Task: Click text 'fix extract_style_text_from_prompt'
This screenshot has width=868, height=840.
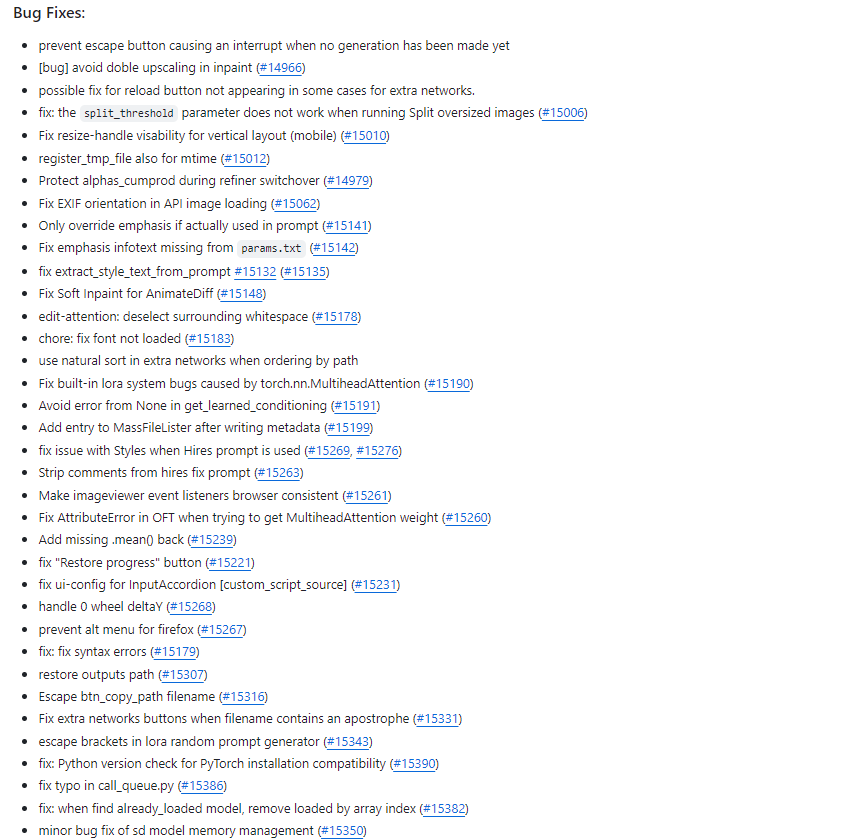Action: coord(135,272)
